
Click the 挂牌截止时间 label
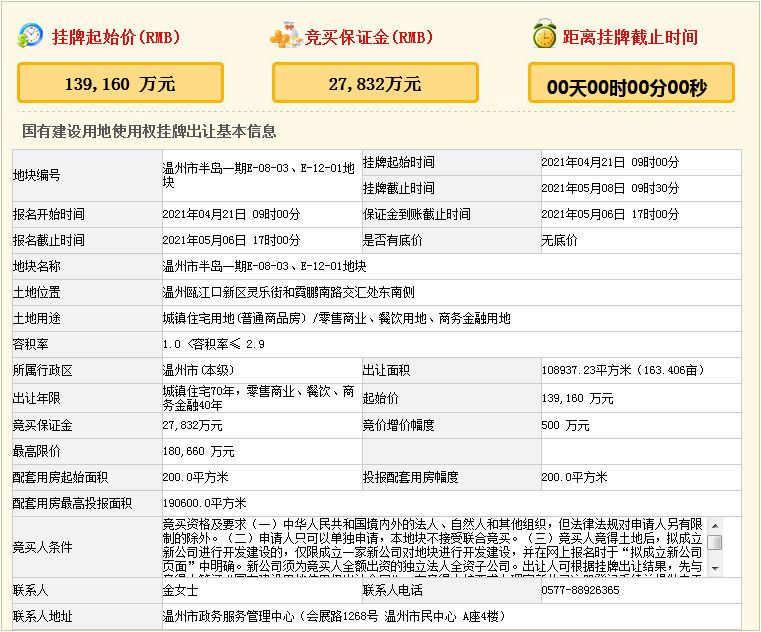[399, 188]
